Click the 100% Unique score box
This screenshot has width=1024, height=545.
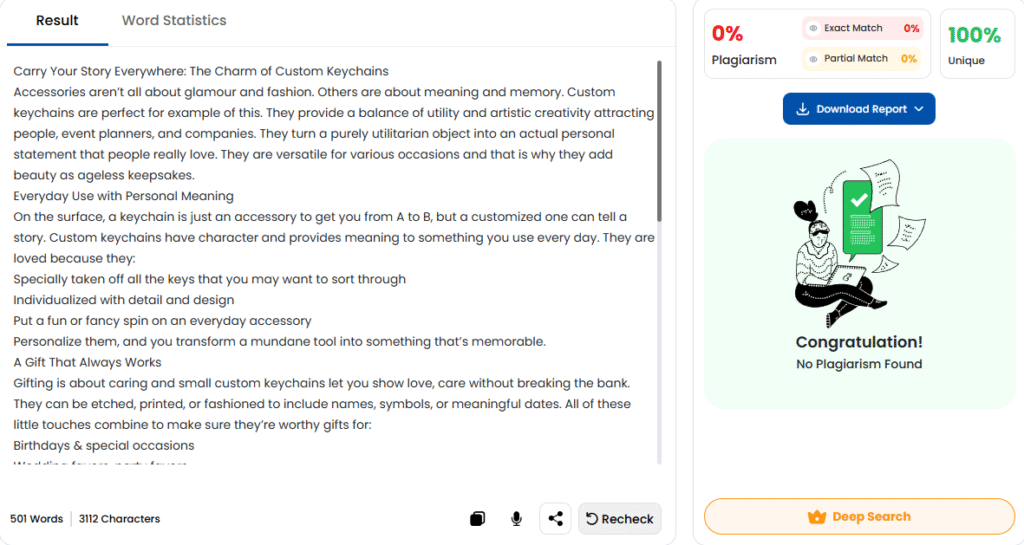pyautogui.click(x=974, y=44)
